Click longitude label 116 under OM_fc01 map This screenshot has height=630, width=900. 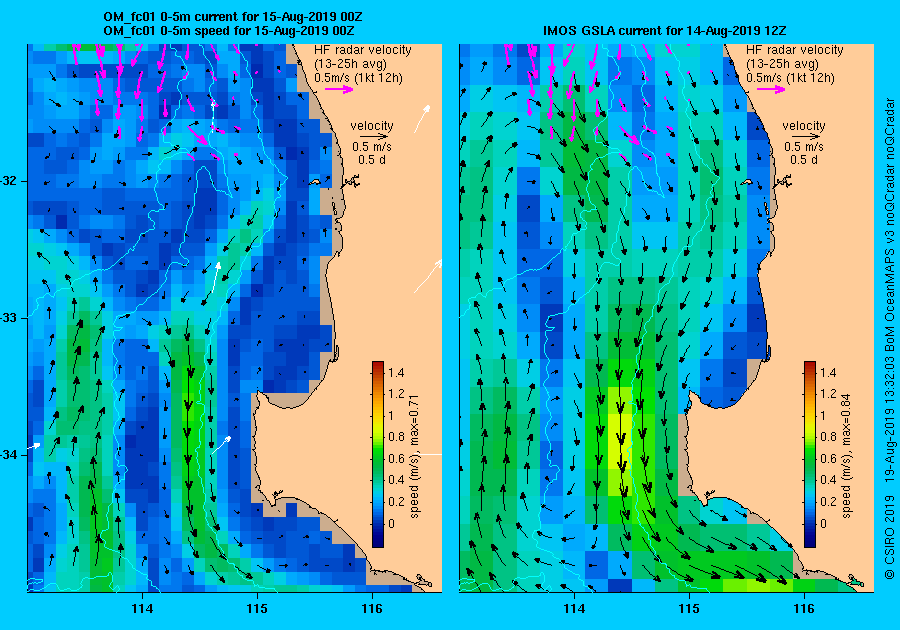pos(372,609)
